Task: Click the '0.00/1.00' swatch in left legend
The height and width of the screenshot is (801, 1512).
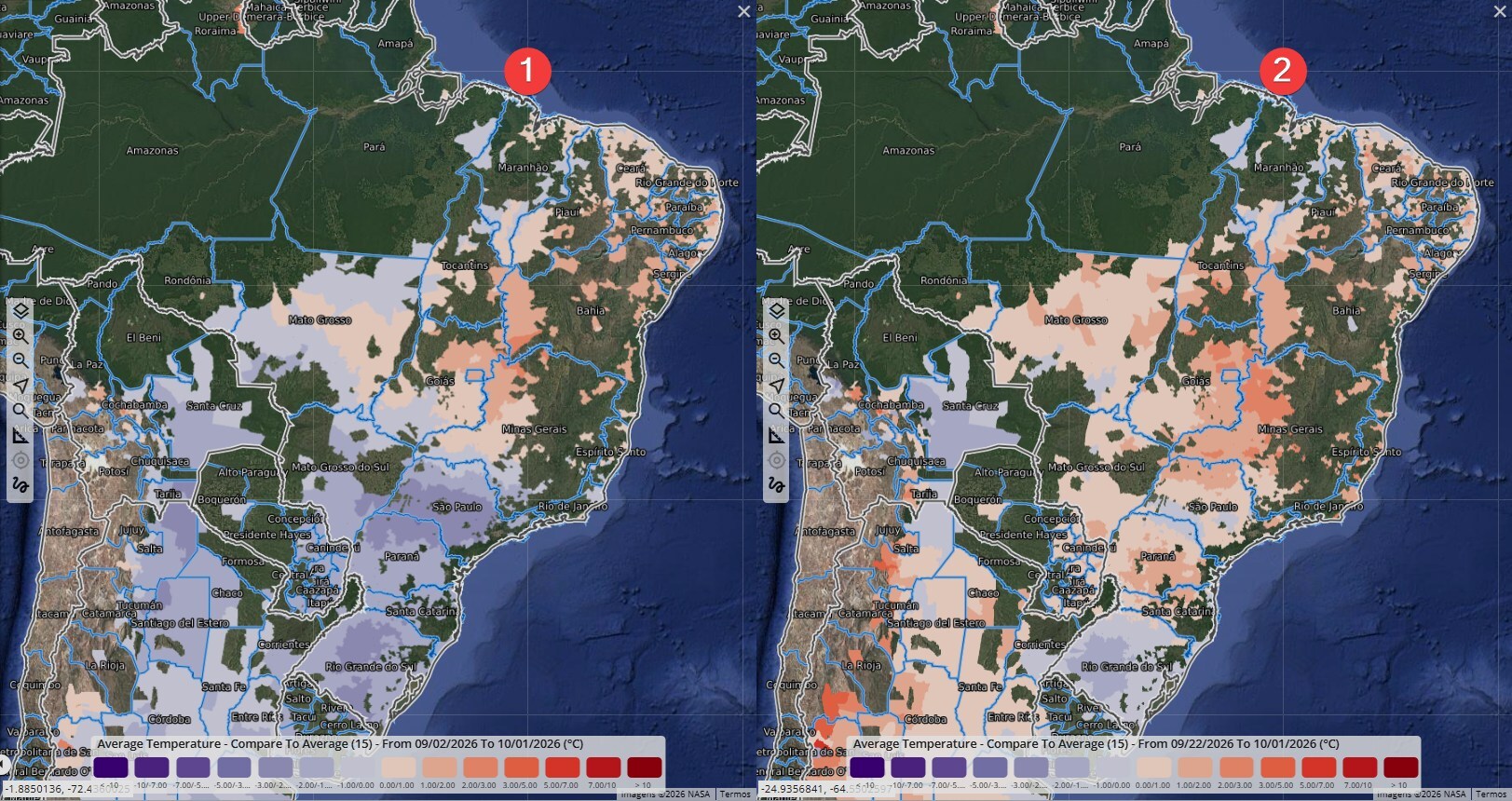Action: pyautogui.click(x=398, y=767)
